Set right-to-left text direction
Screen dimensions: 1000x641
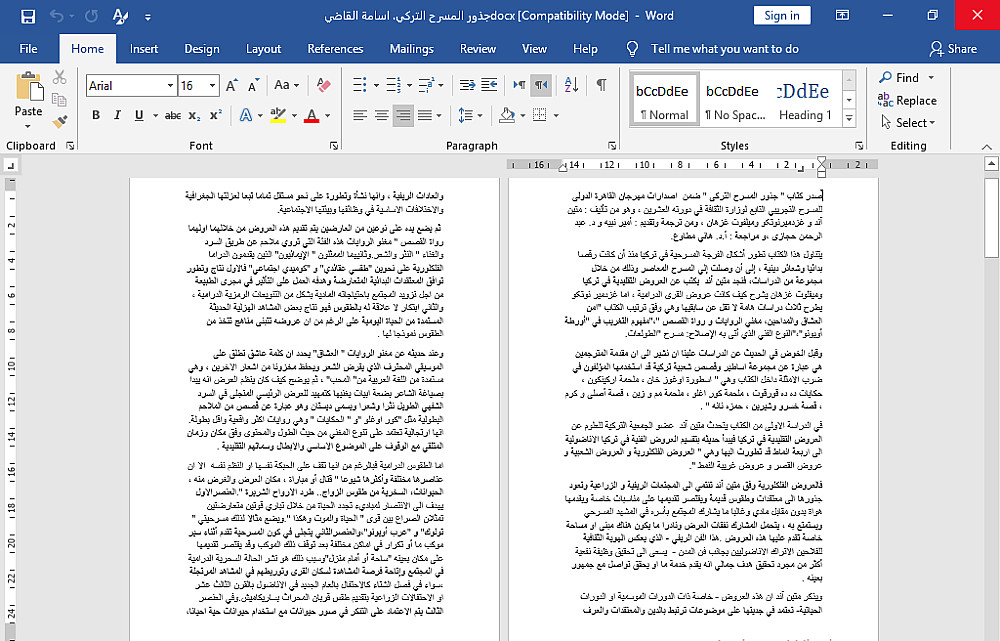point(541,85)
